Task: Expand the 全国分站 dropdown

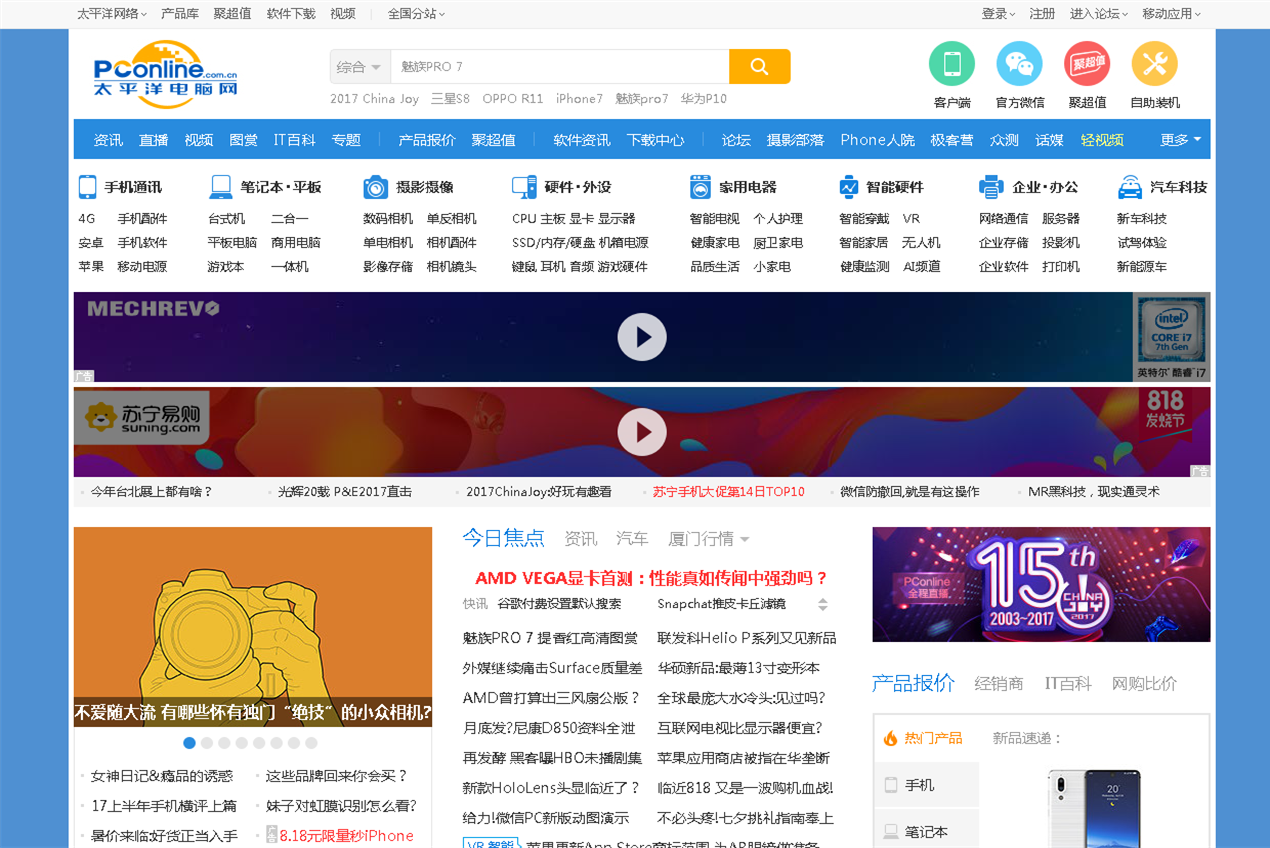Action: [416, 14]
